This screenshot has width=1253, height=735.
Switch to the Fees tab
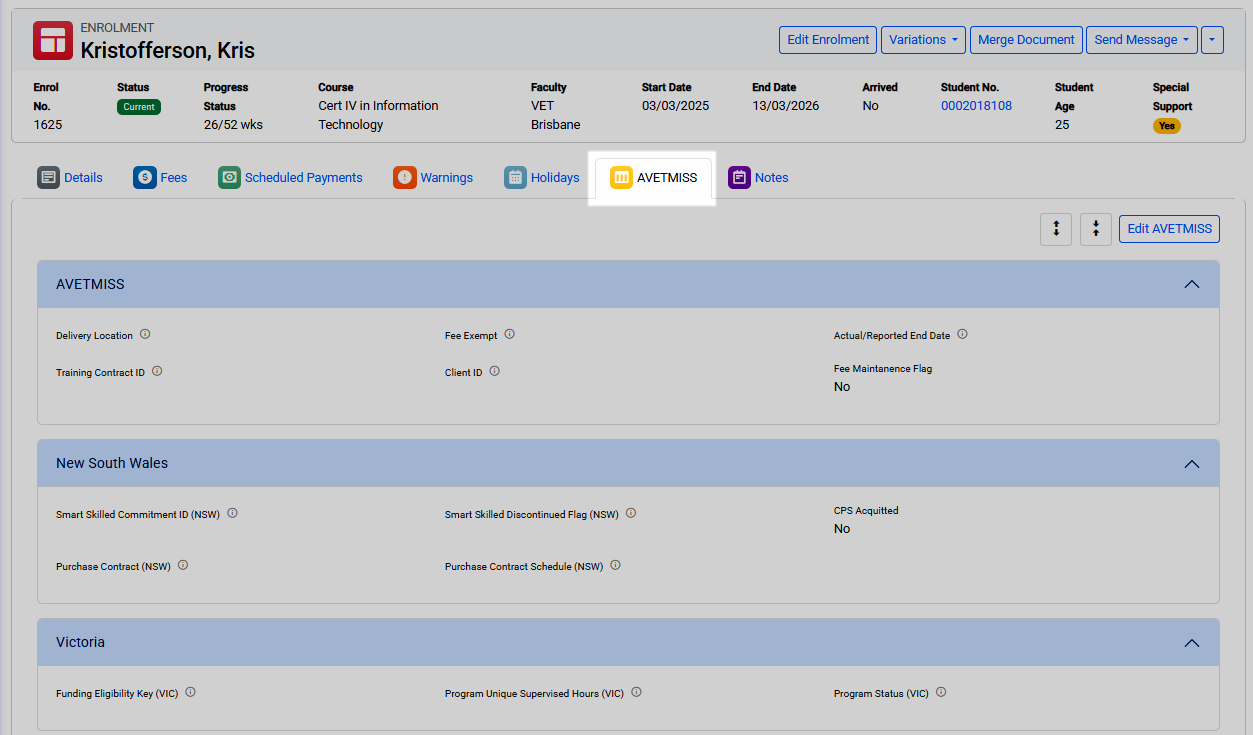coord(160,178)
